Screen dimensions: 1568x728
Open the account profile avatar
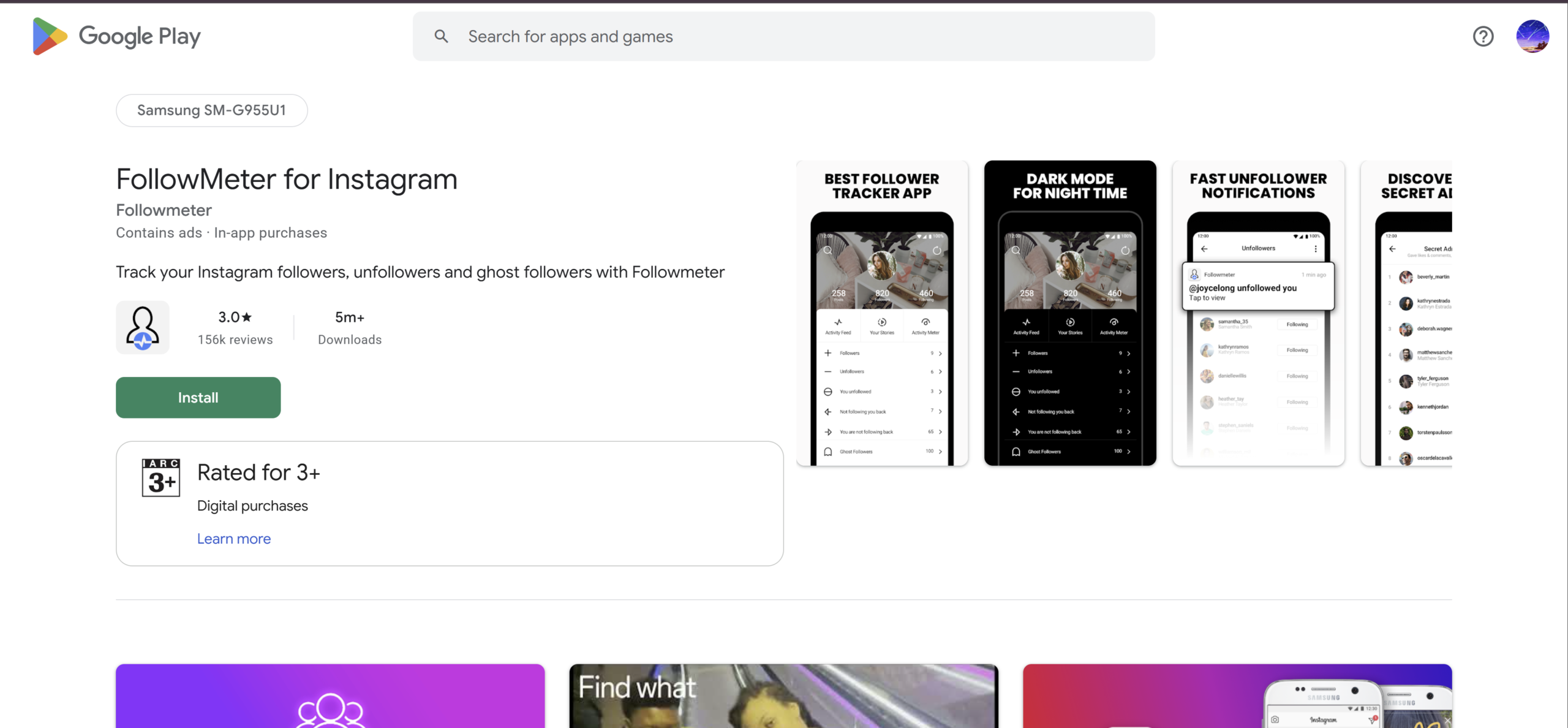pyautogui.click(x=1532, y=36)
